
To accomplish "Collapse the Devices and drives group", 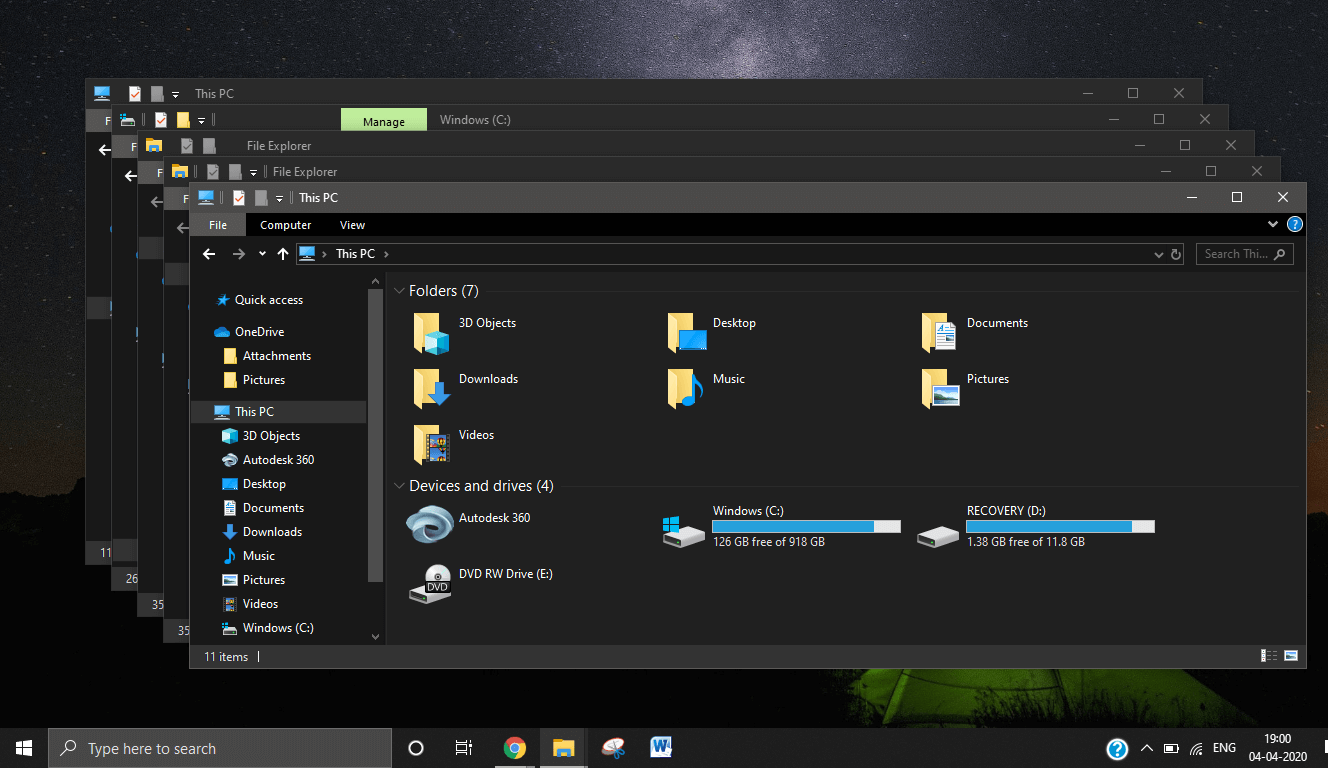I will [399, 486].
